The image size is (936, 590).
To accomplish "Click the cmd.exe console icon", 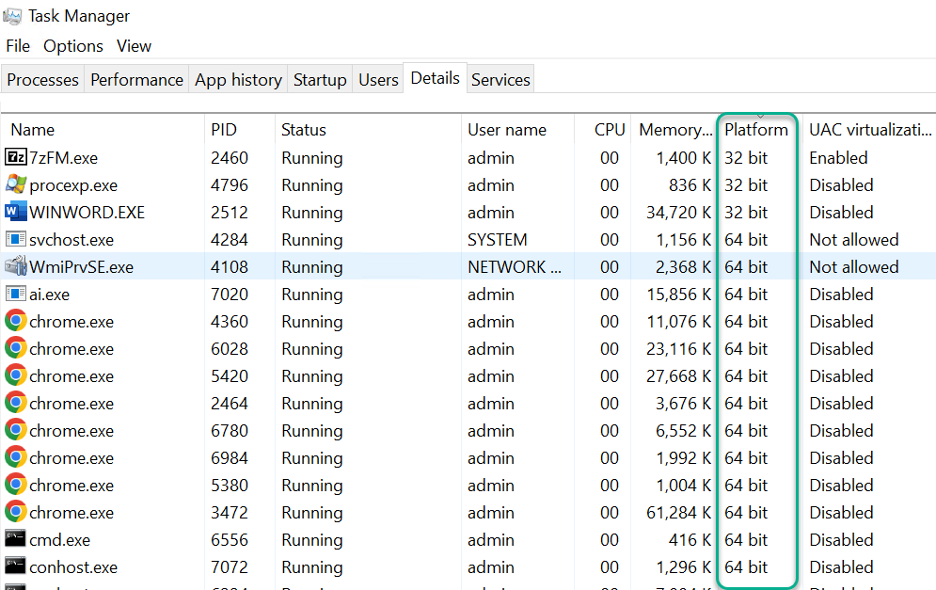I will [16, 539].
